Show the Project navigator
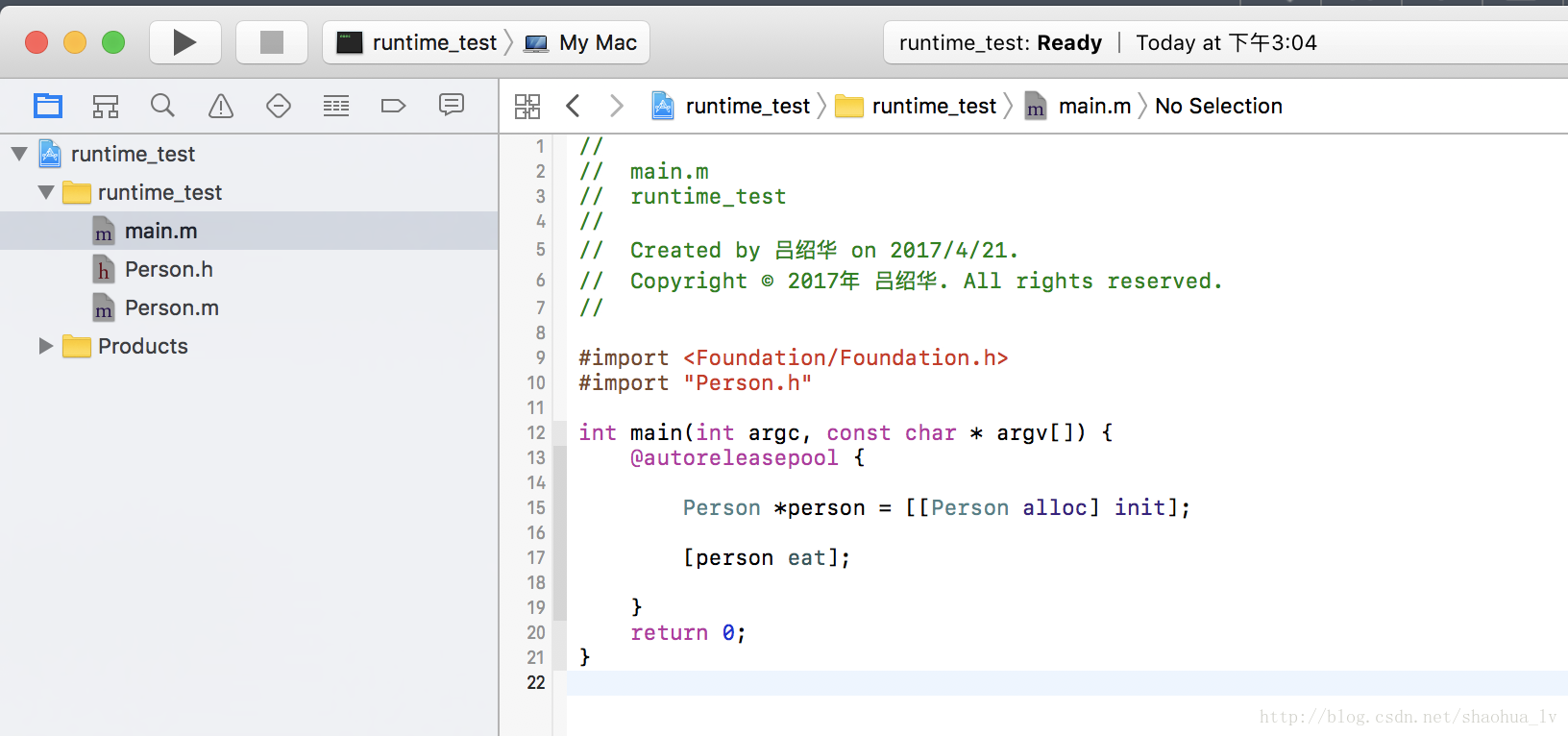The height and width of the screenshot is (736, 1568). point(48,106)
